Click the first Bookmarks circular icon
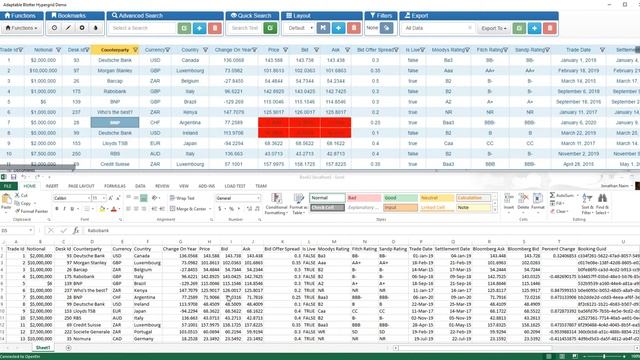The width and height of the screenshot is (640, 360). click(54, 28)
